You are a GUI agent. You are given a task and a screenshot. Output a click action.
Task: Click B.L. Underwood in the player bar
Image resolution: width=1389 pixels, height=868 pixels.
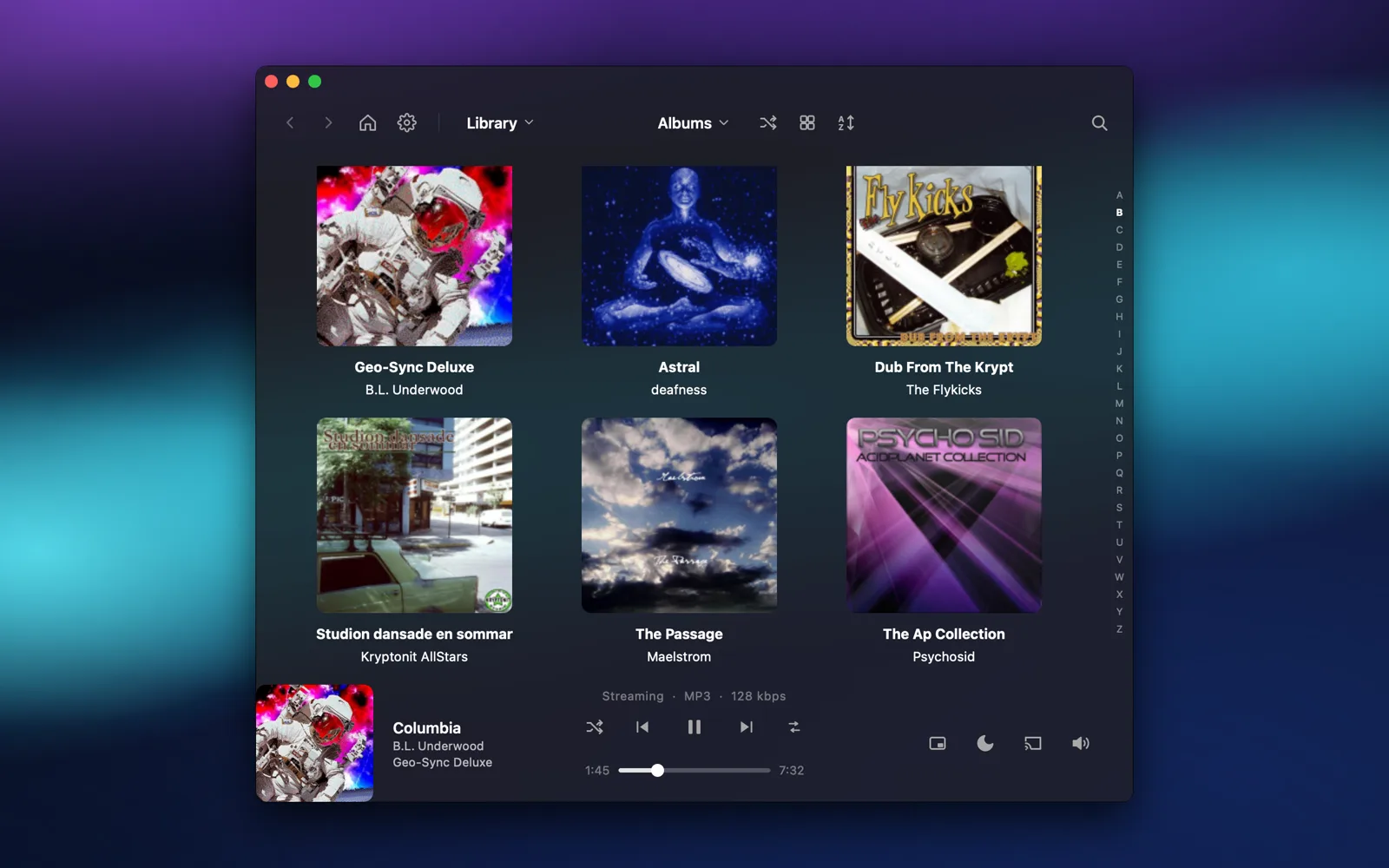click(438, 746)
